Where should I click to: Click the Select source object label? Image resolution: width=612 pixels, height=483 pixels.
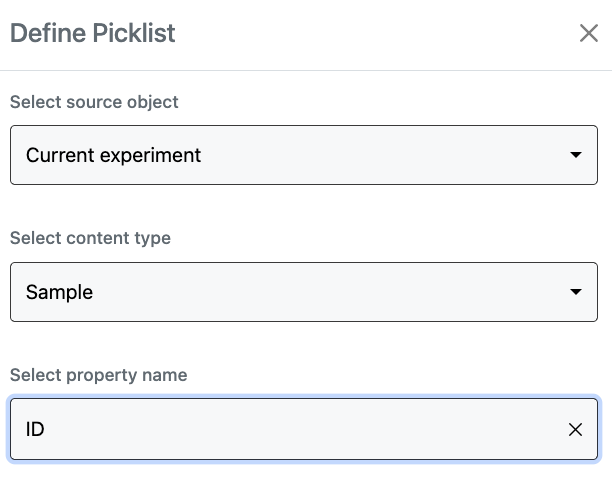(x=94, y=102)
